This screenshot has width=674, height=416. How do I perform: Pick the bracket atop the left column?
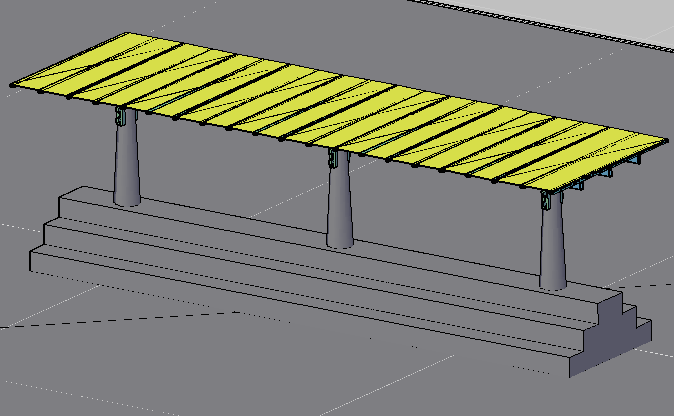[x=120, y=116]
